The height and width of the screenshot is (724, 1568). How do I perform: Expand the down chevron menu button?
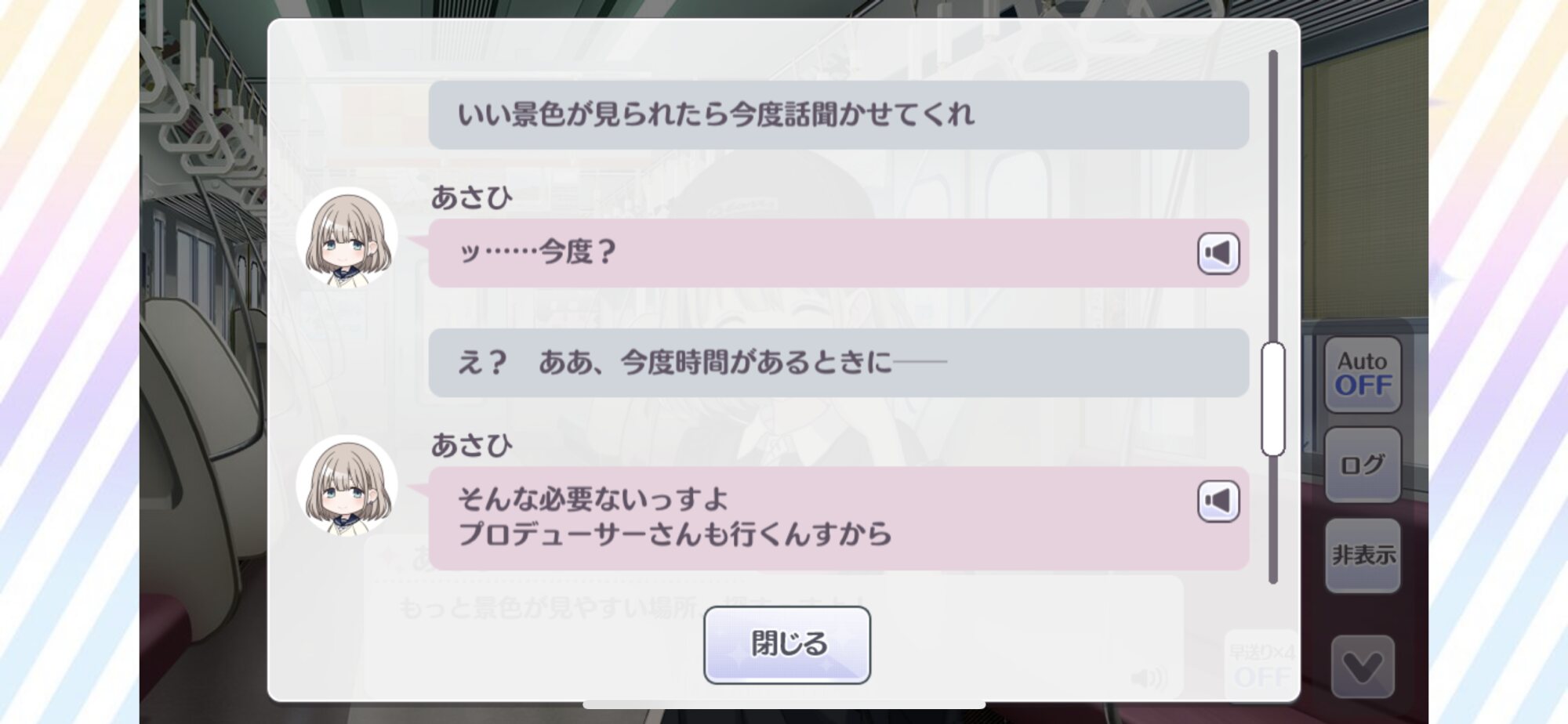coord(1363,668)
